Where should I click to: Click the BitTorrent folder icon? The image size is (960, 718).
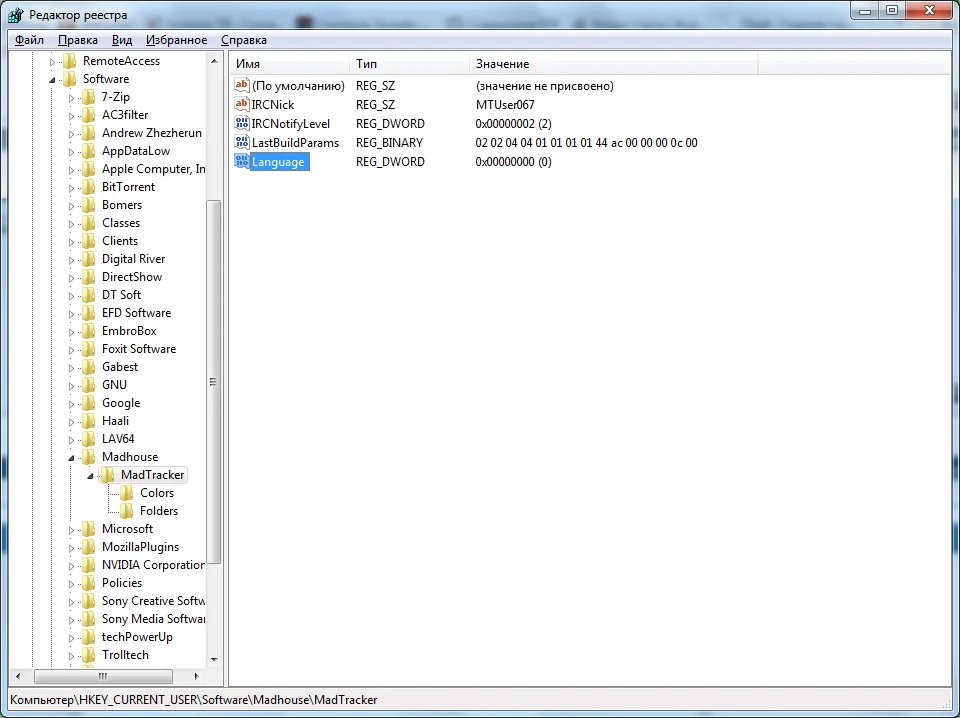click(89, 187)
